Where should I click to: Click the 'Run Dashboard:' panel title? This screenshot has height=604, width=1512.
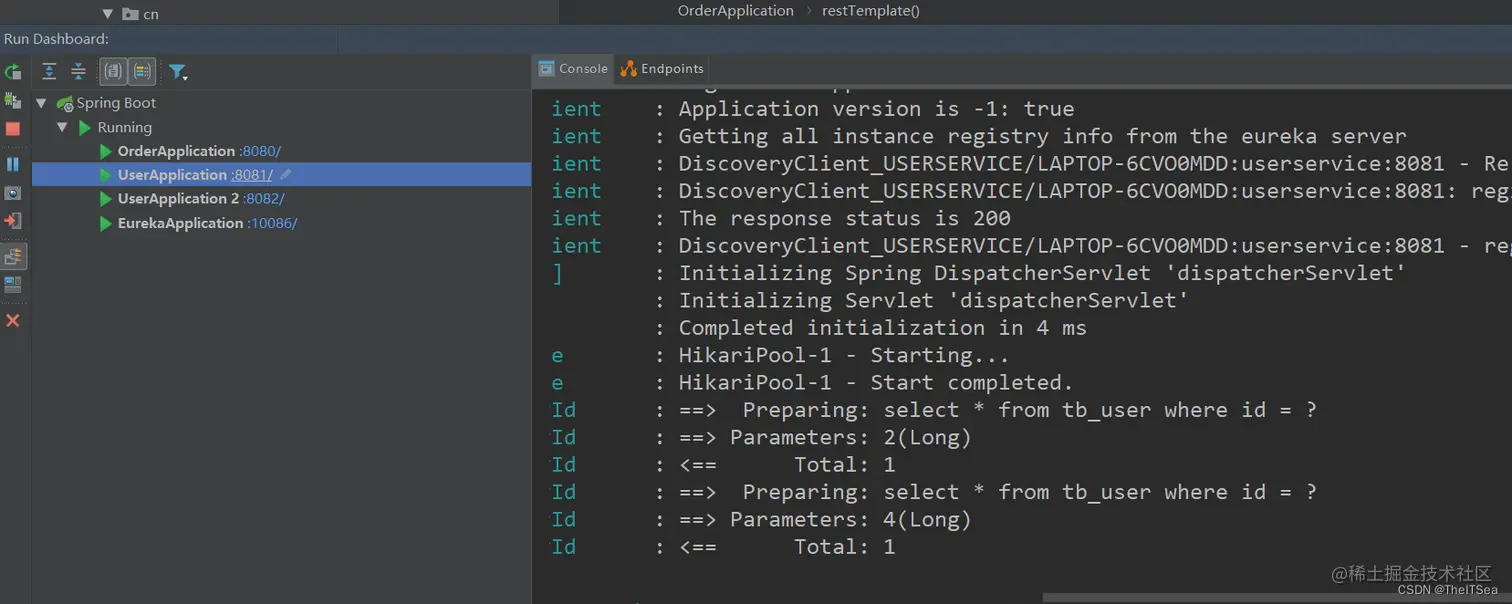[56, 39]
